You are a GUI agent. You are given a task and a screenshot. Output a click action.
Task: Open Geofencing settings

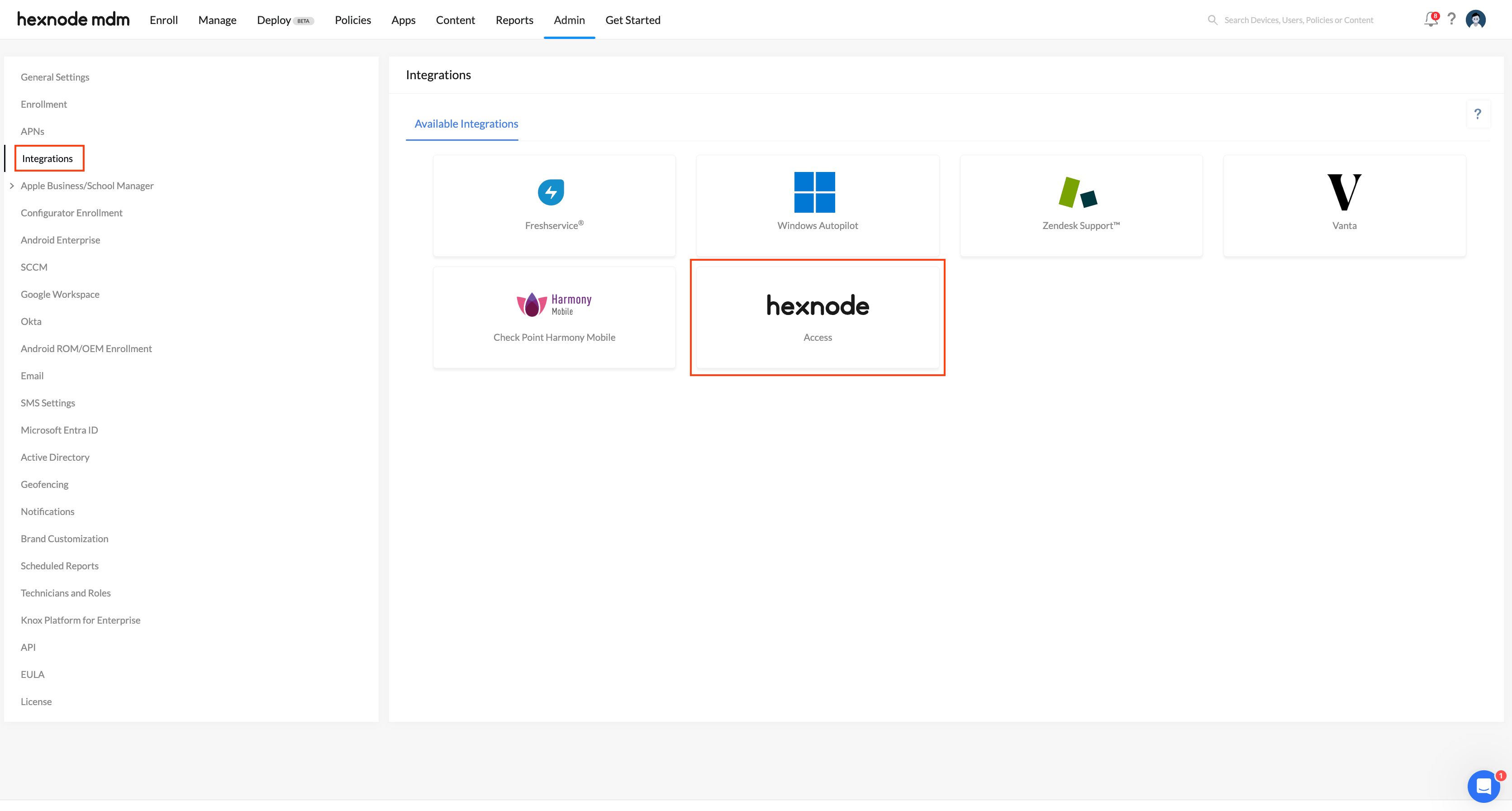45,485
